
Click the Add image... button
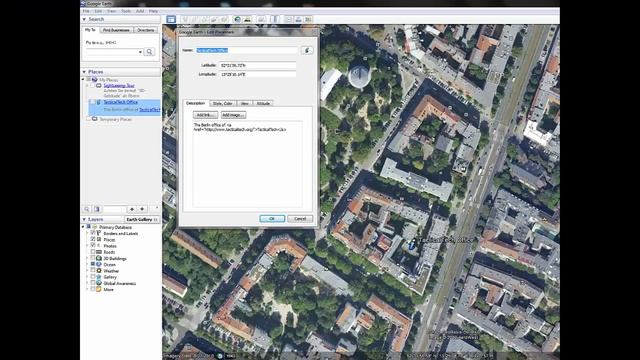click(x=233, y=115)
